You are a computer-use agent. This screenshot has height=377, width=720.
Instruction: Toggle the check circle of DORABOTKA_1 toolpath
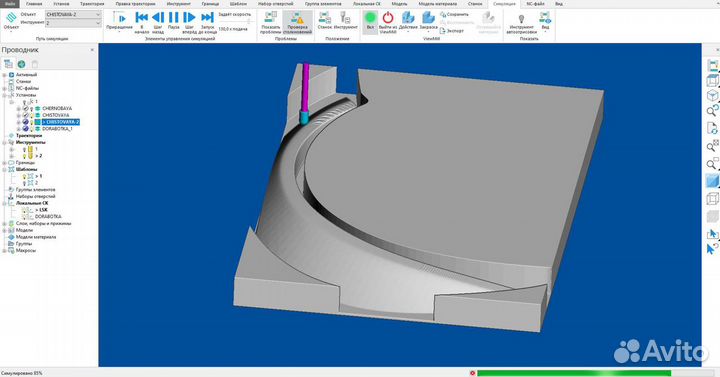(26, 129)
